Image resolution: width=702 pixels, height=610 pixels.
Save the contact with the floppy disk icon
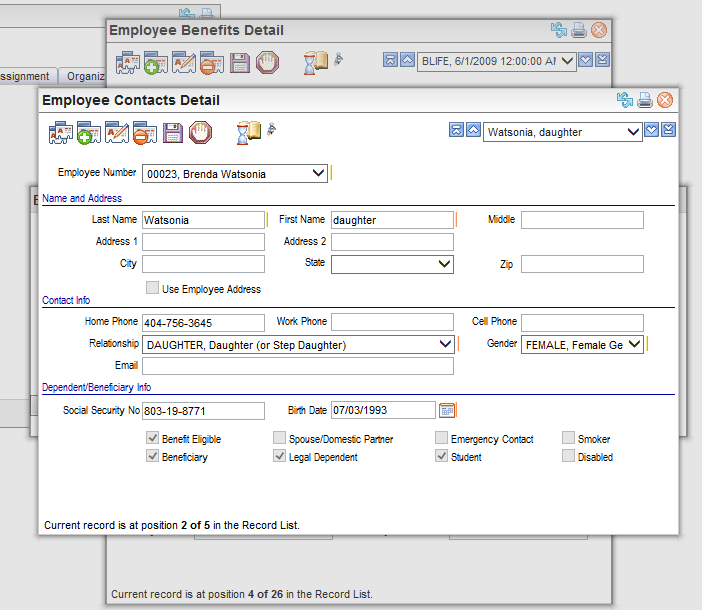click(x=173, y=133)
